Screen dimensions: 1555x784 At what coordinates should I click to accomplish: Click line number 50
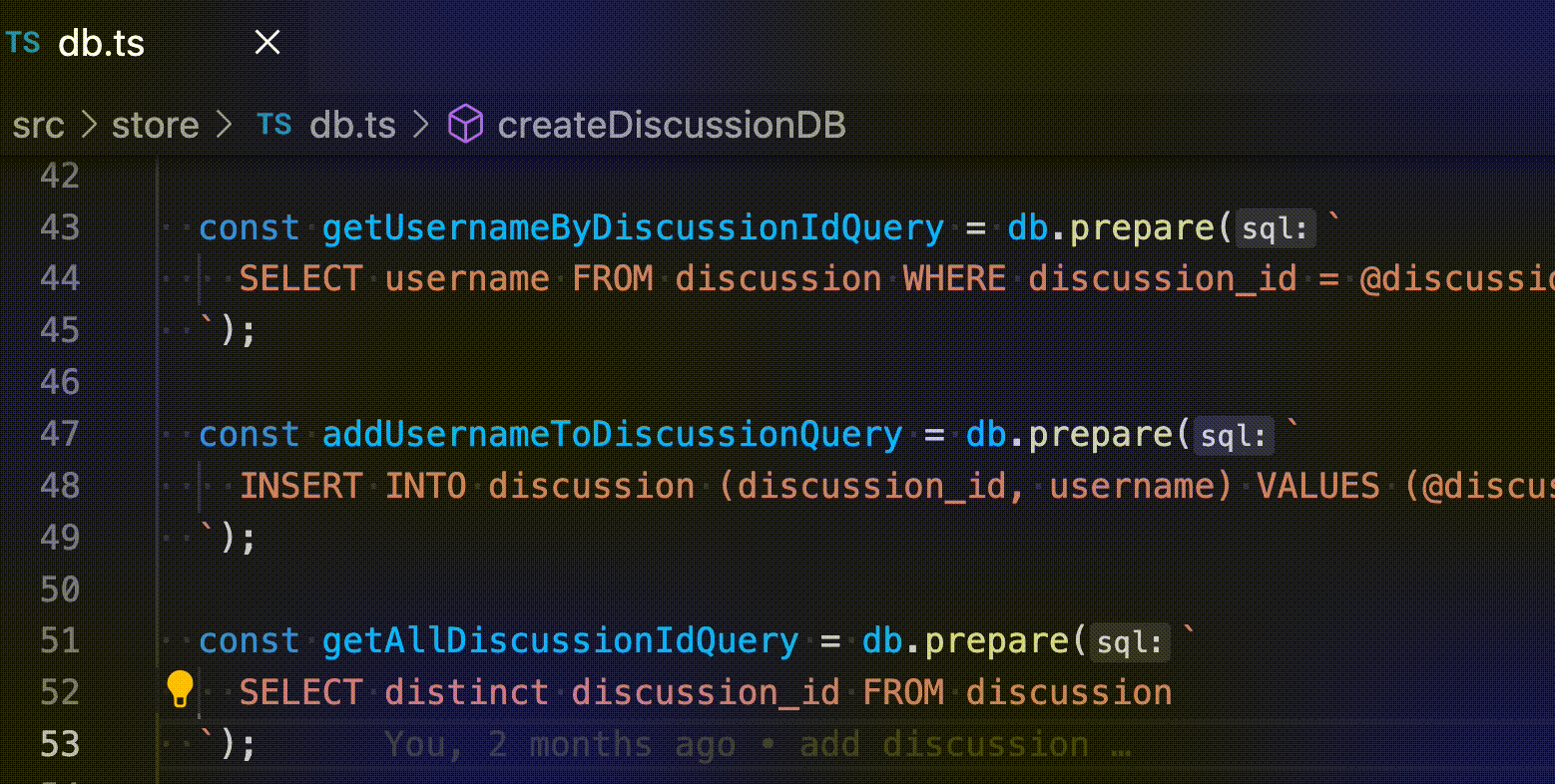tap(60, 589)
